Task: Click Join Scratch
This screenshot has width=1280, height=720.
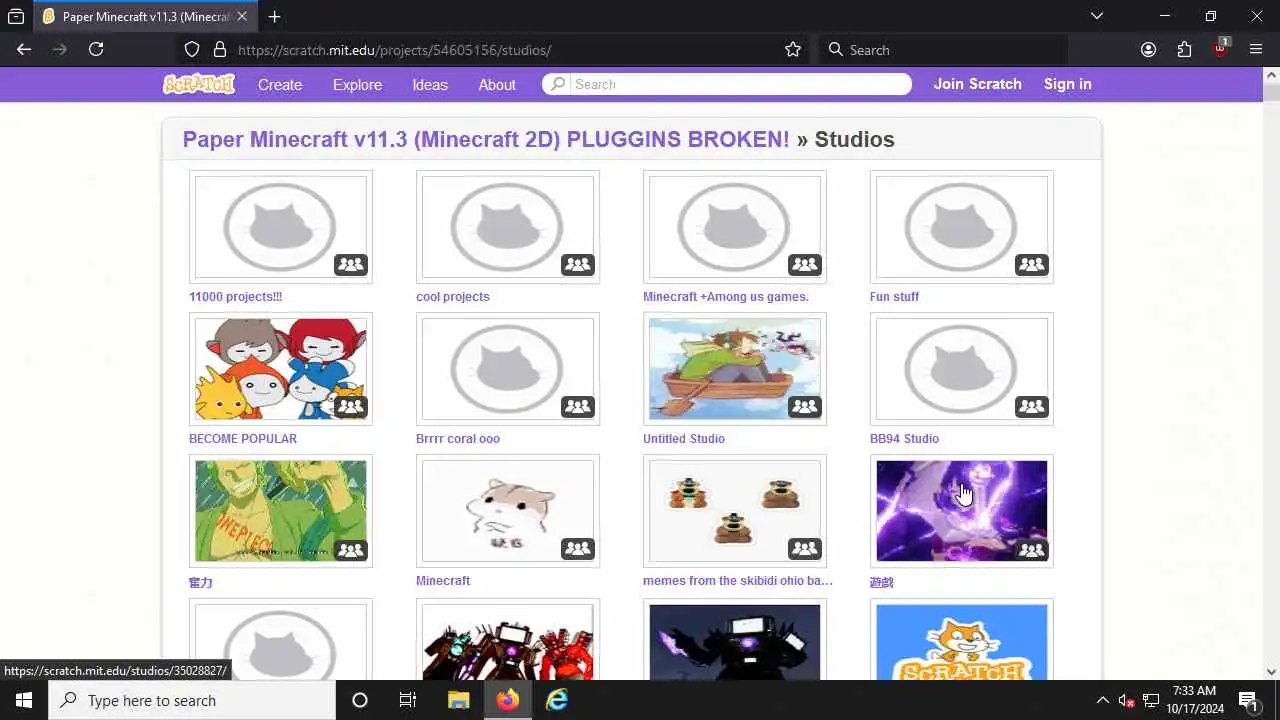Action: [978, 84]
